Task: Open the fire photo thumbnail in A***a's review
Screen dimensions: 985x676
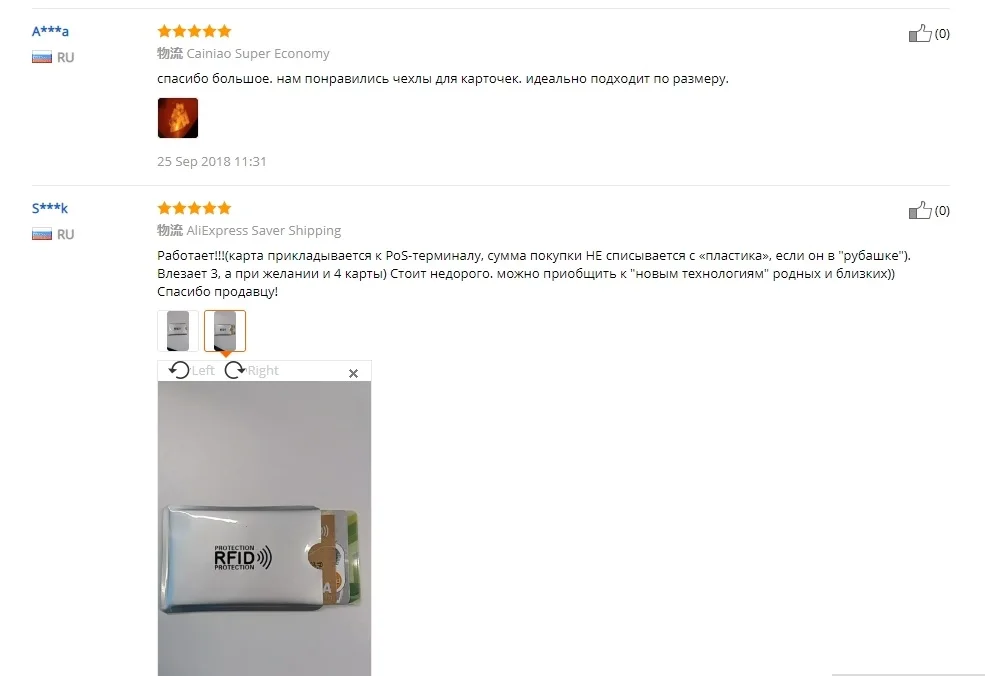Action: 178,117
